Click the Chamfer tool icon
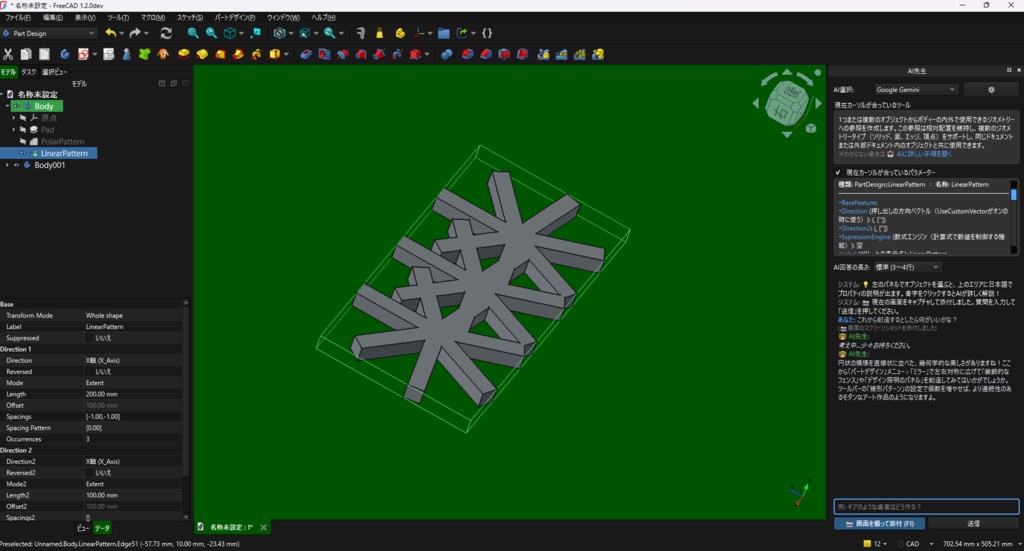Viewport: 1024px width, 551px height. coord(486,54)
